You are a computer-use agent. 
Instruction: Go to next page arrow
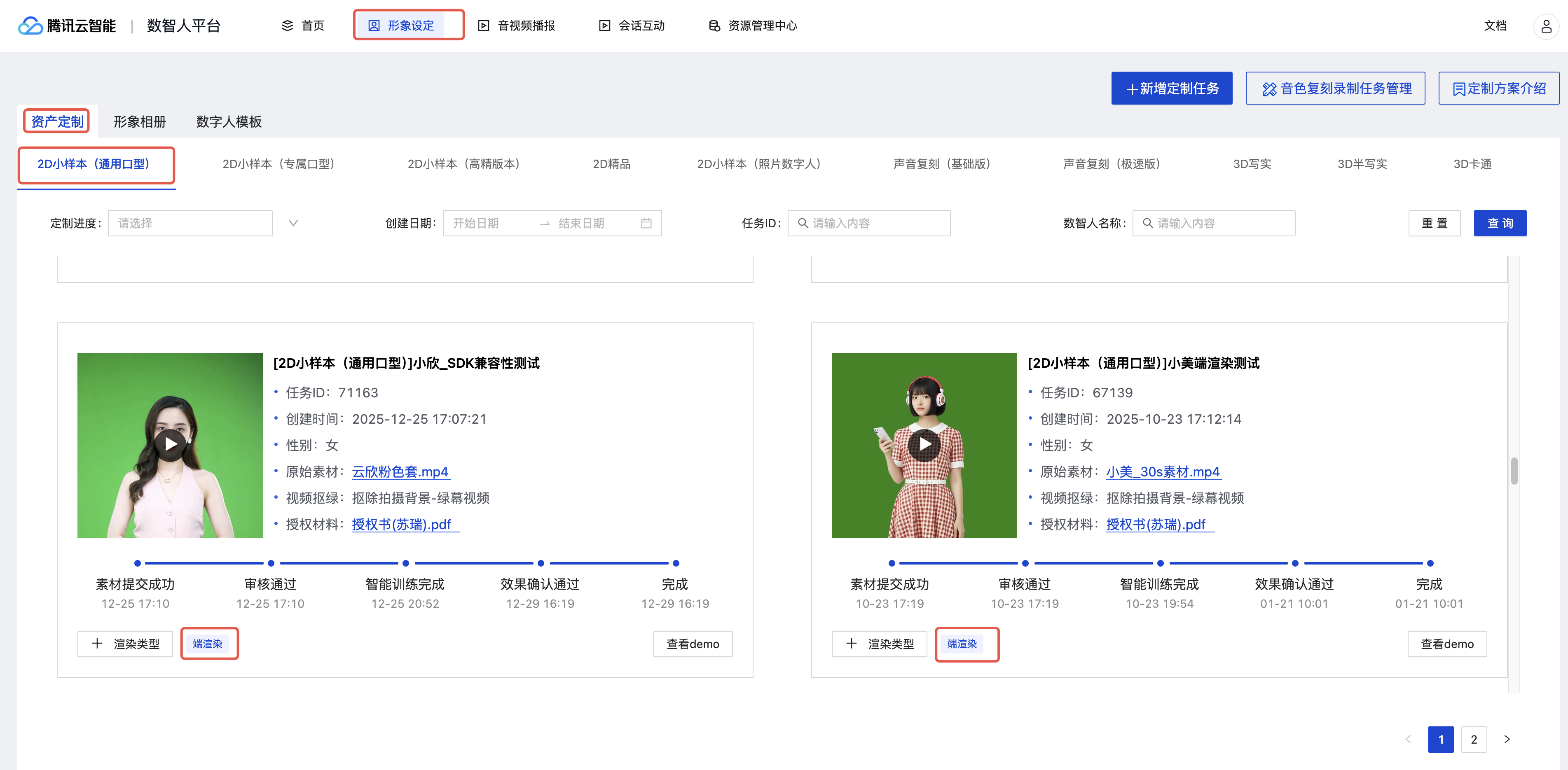click(1507, 739)
